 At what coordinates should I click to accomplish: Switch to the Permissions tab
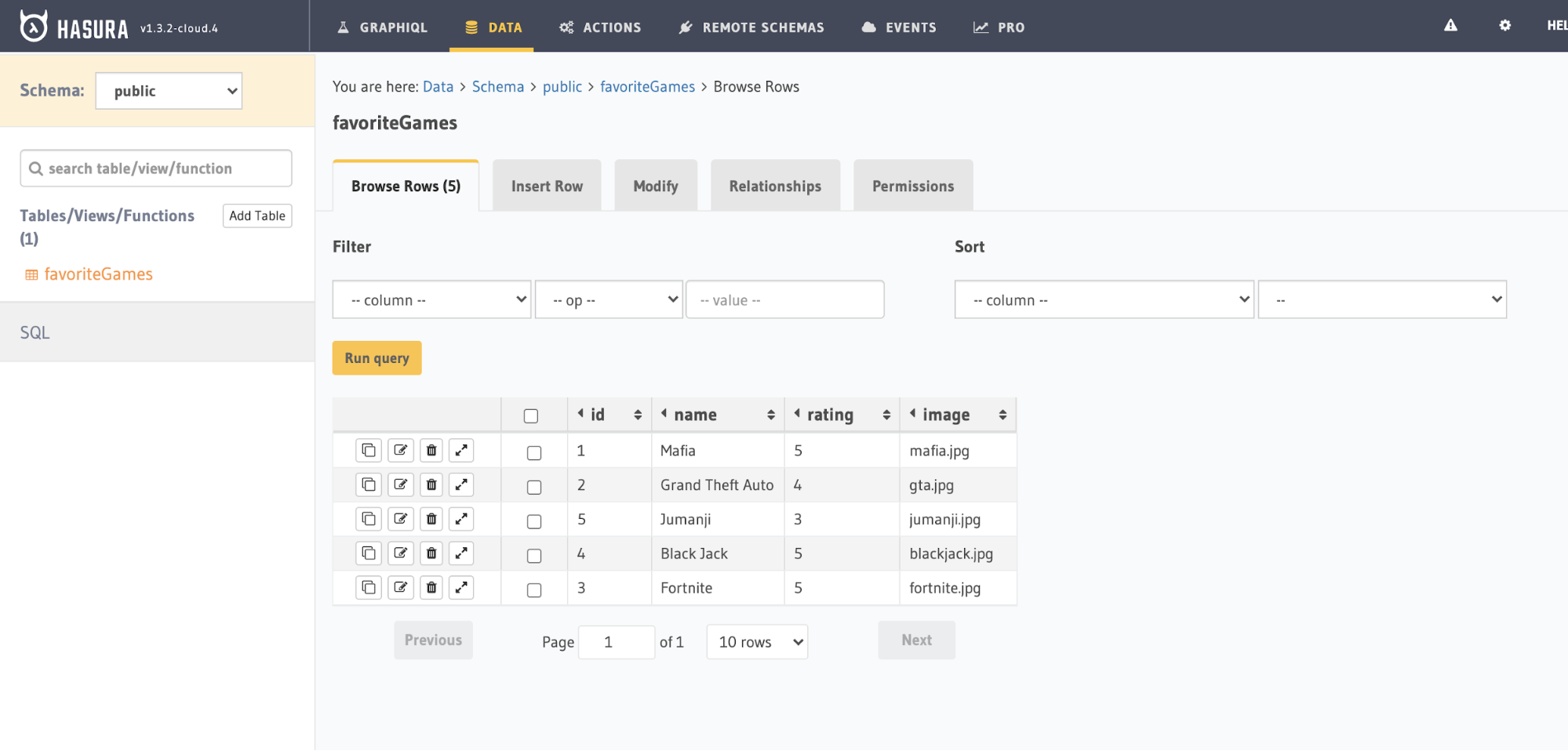(912, 185)
